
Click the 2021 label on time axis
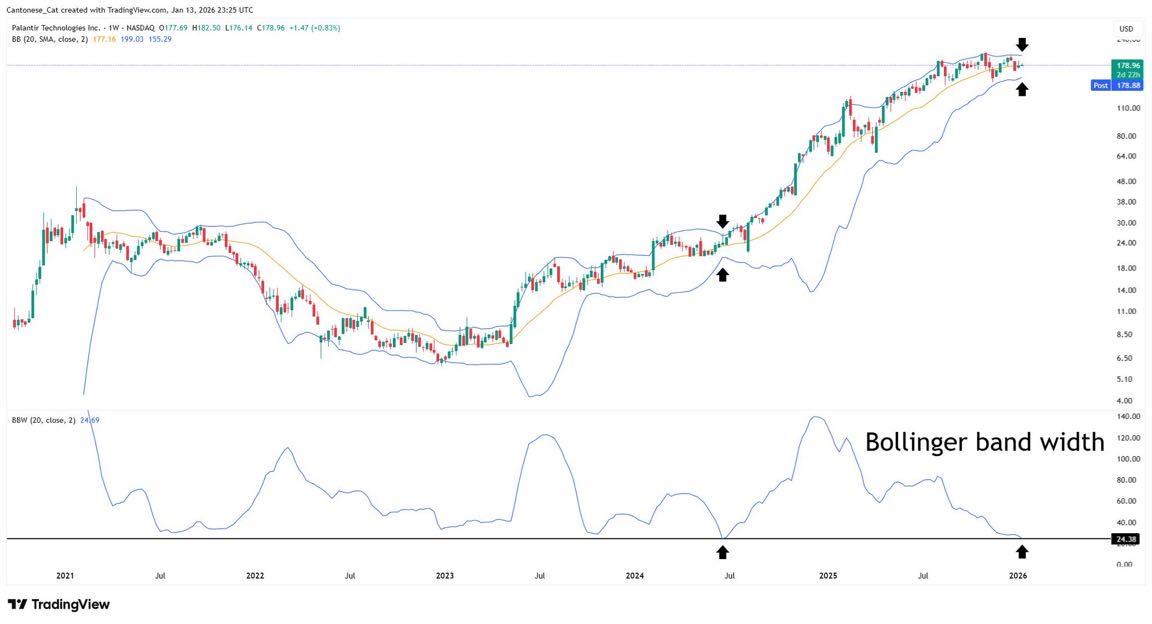[x=65, y=576]
